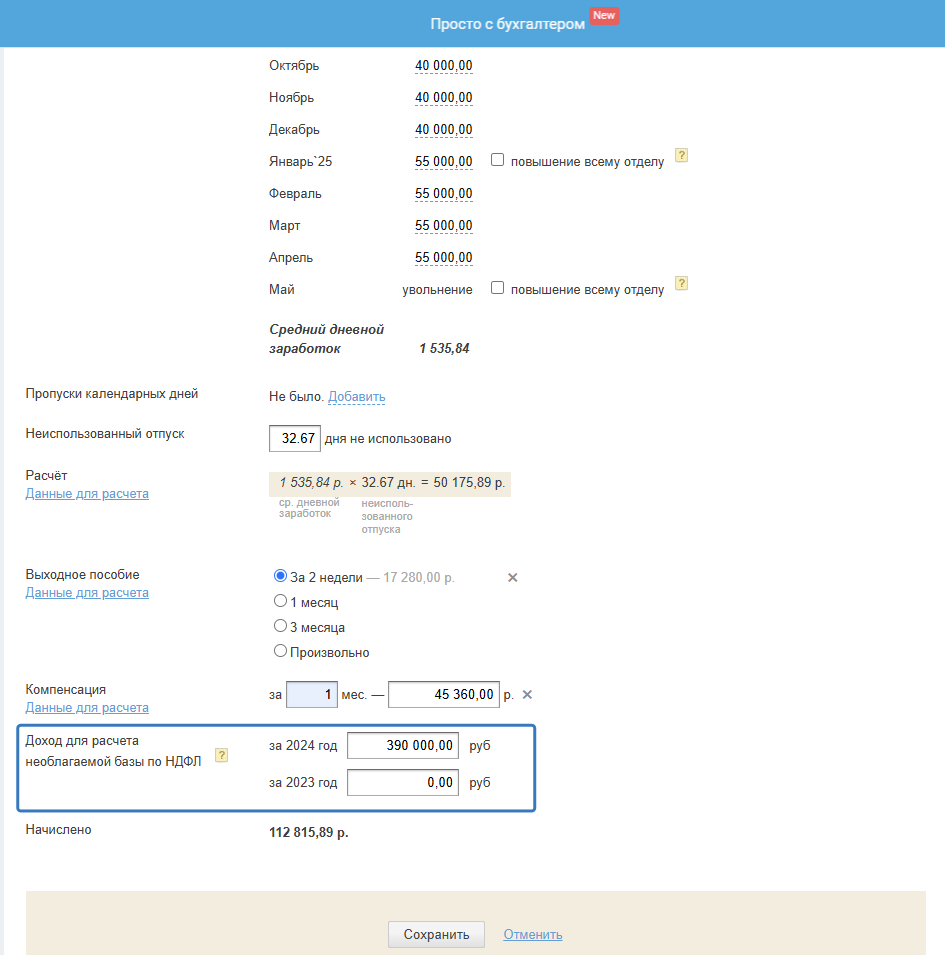Click the Сохранить button
This screenshot has height=955, width=945.
click(437, 934)
